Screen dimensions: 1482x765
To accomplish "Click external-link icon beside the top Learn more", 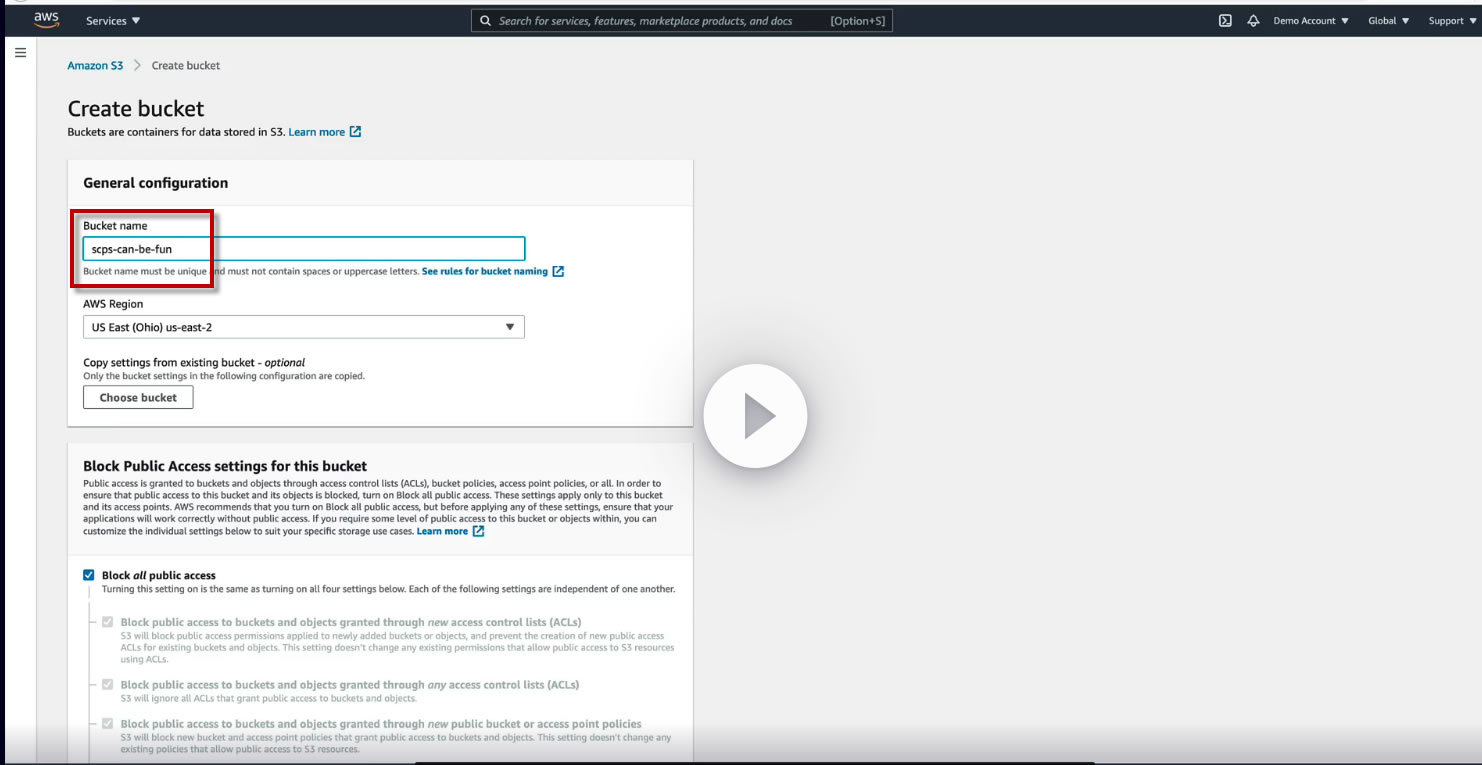I will pyautogui.click(x=355, y=132).
